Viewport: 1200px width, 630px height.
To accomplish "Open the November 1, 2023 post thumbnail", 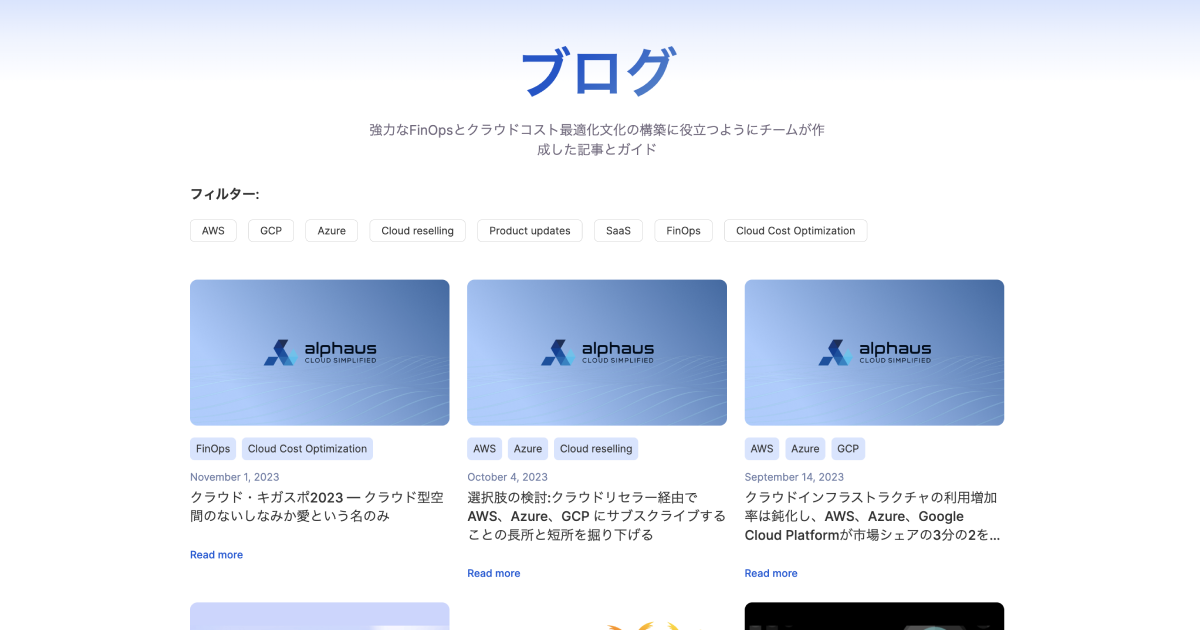I will pyautogui.click(x=320, y=352).
